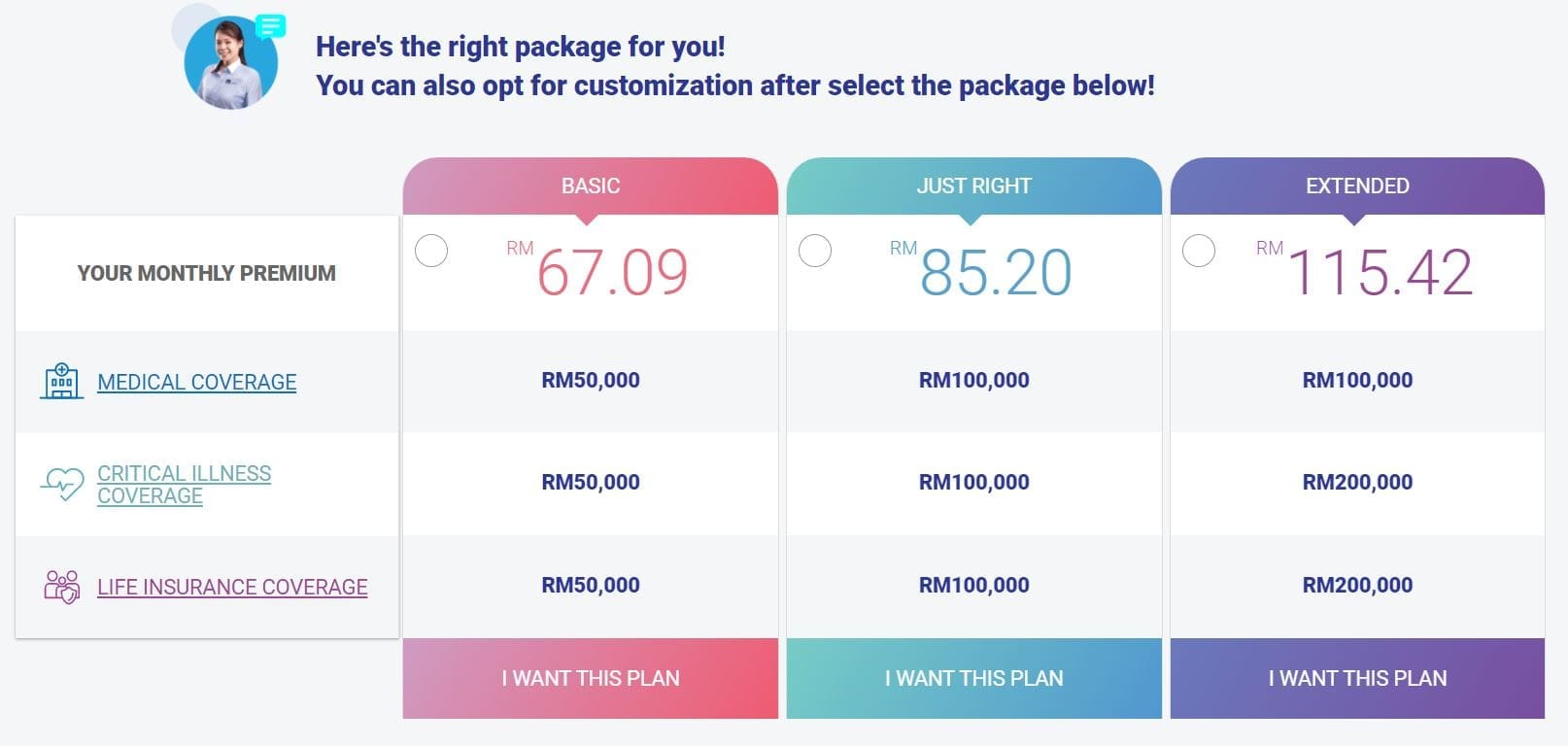Click the hospital icon beside Medical Coverage
This screenshot has height=746, width=1568.
pos(60,381)
